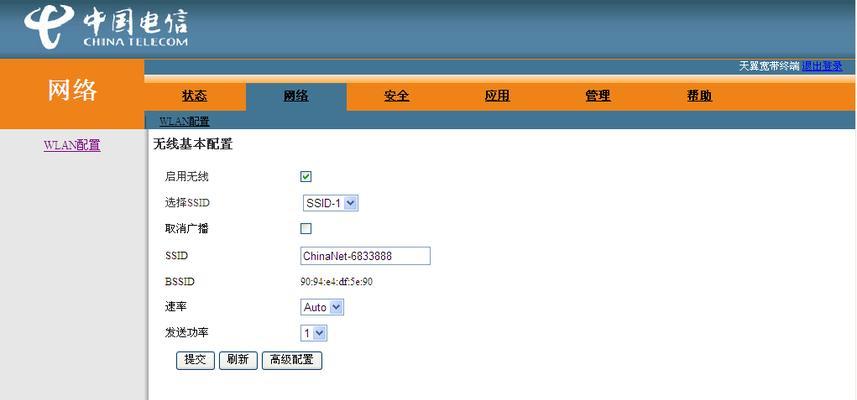This screenshot has height=400, width=857.
Task: Expand the 发送功率 dropdown showing 1
Action: pyautogui.click(x=314, y=333)
